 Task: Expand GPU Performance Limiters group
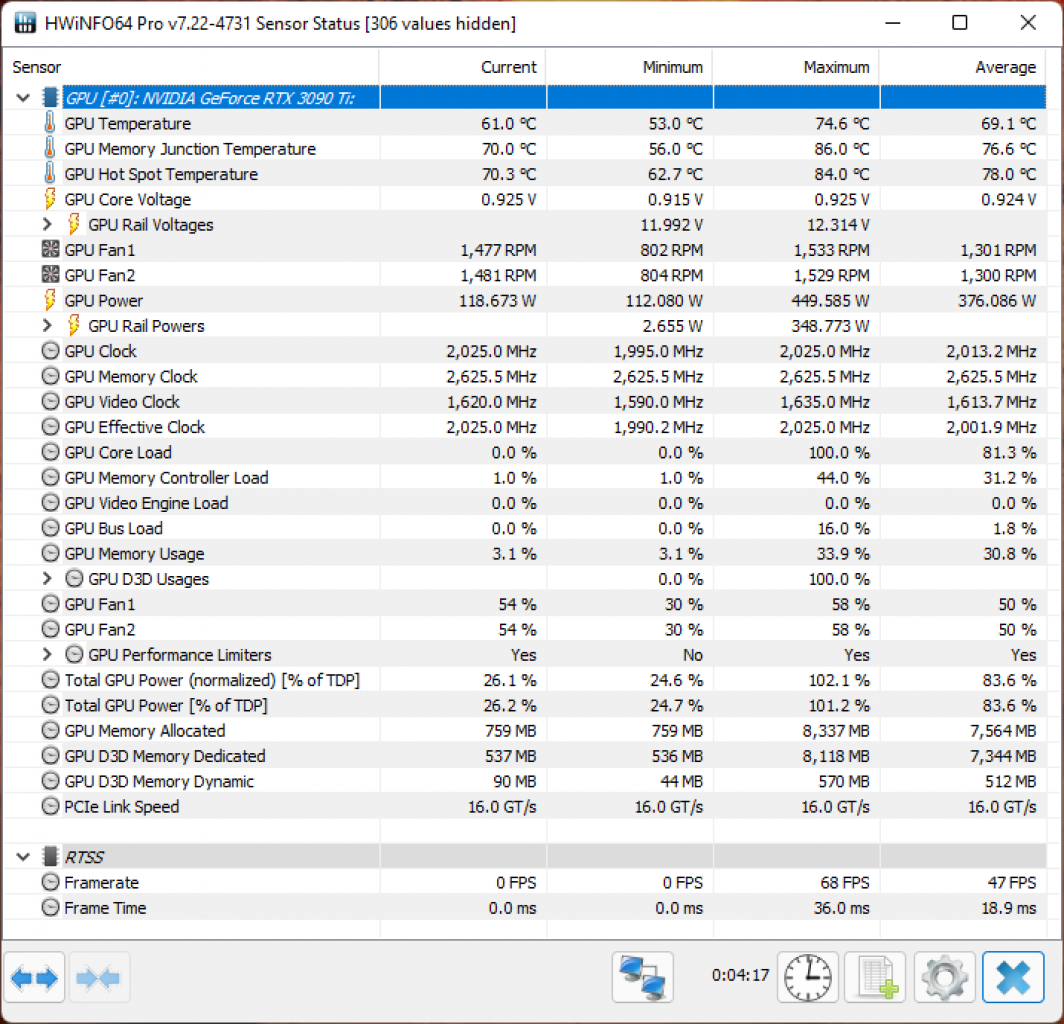point(47,654)
